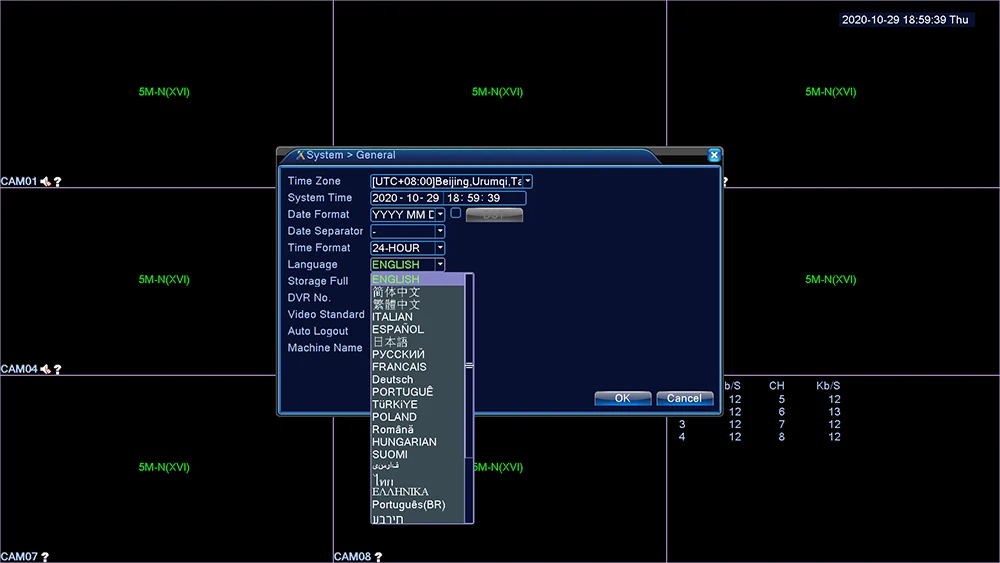Click the Storage Full label

[318, 281]
